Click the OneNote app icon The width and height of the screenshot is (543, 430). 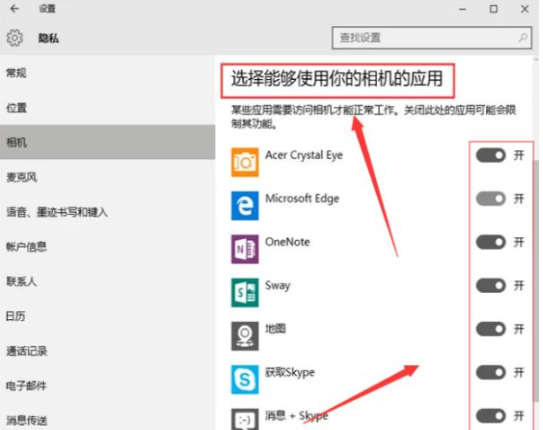tap(245, 249)
